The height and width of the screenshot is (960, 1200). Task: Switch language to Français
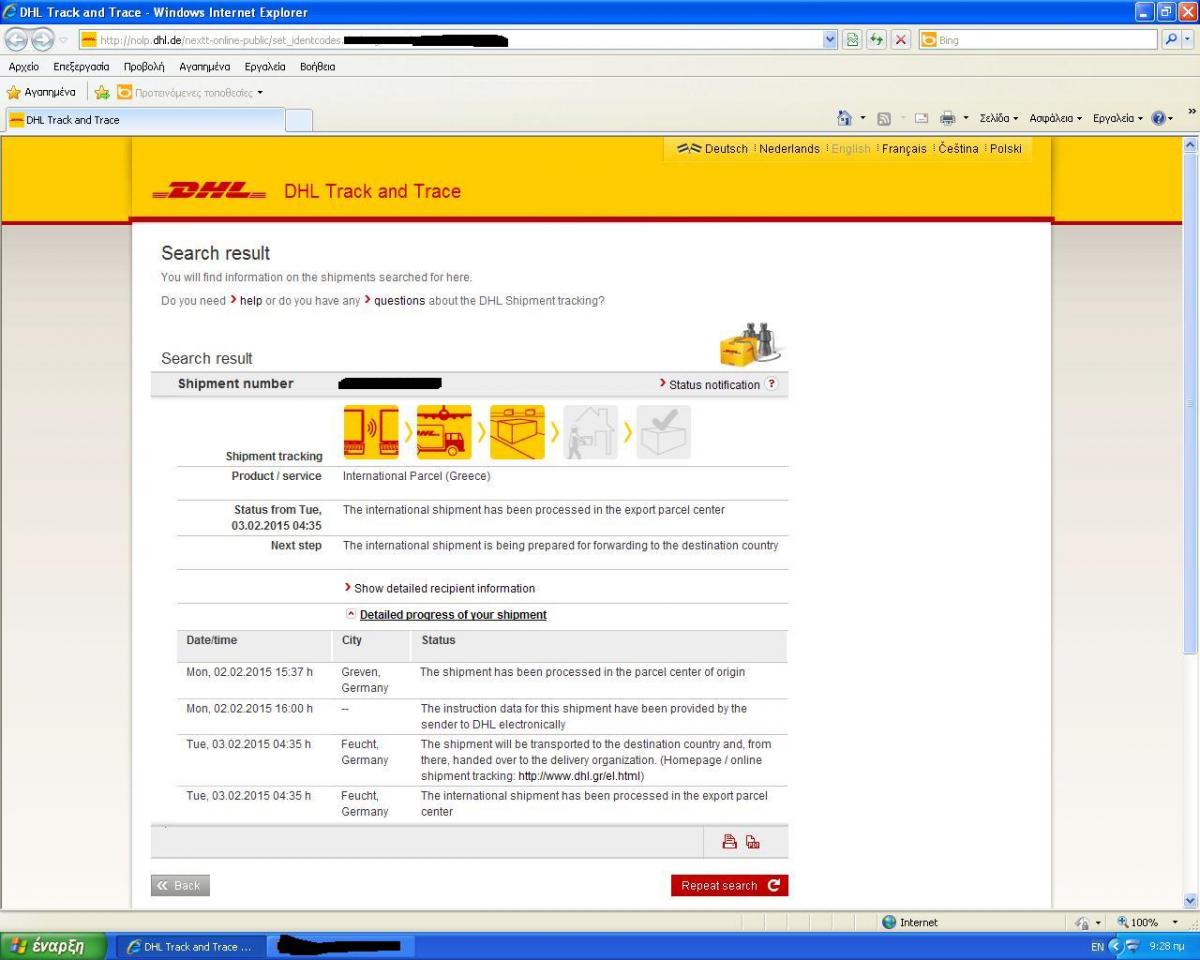click(x=904, y=149)
